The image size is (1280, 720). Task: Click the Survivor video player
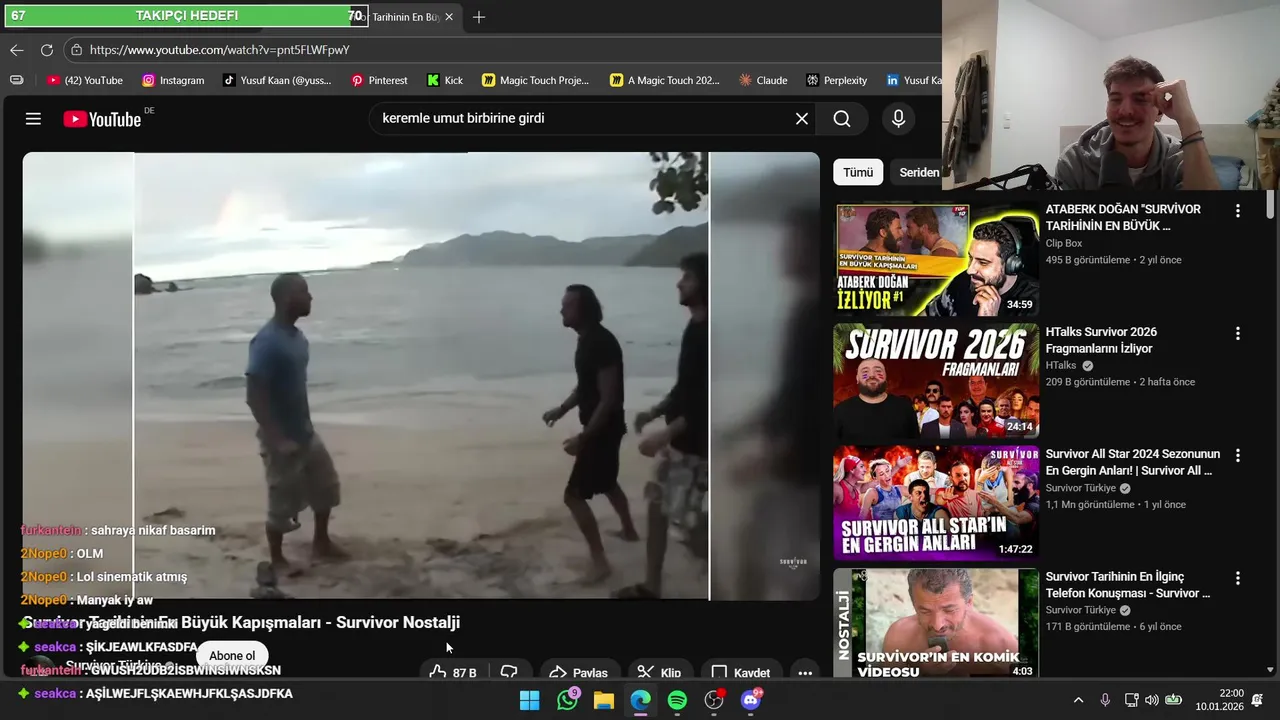pos(421,376)
